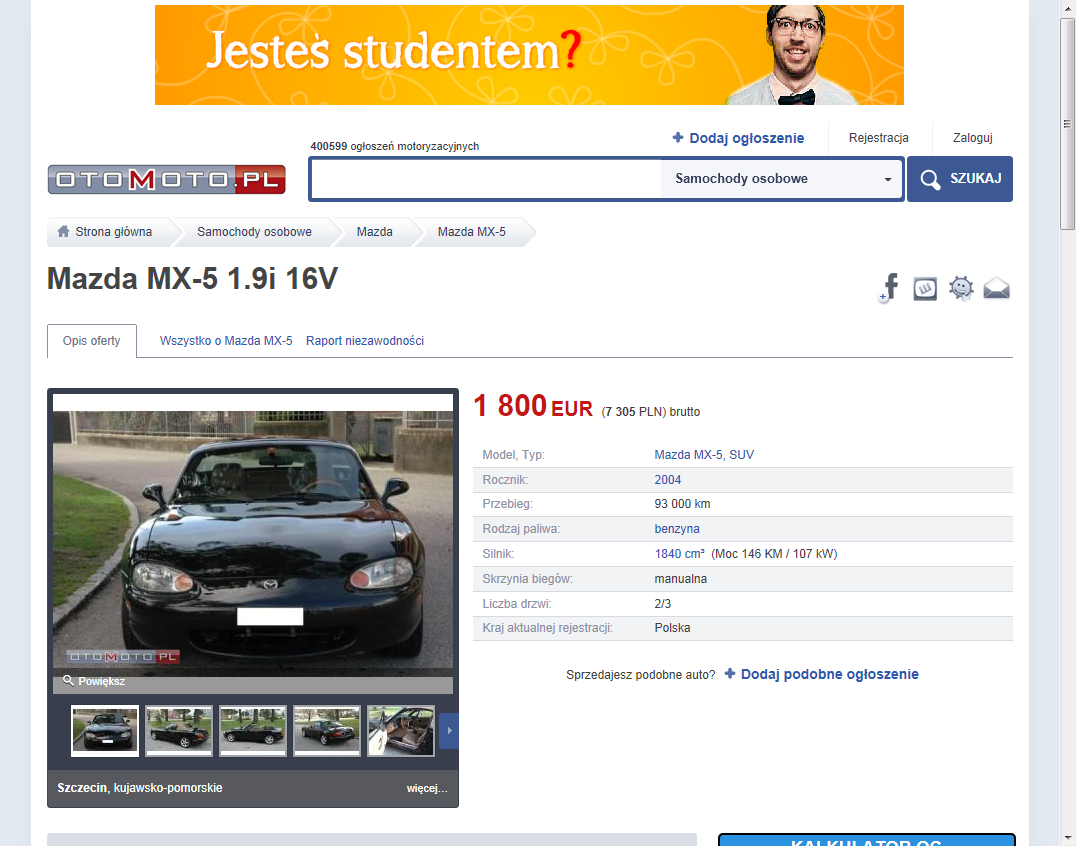Click the vertical scrollbar thumb

[1067, 124]
